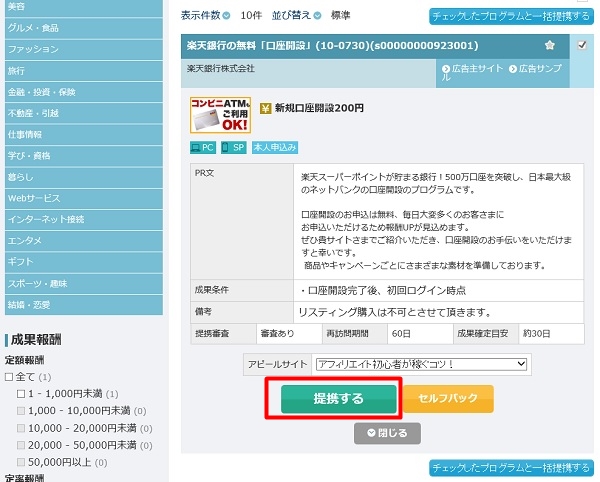Toggle the program checkbox for 楽天銀行

[582, 45]
